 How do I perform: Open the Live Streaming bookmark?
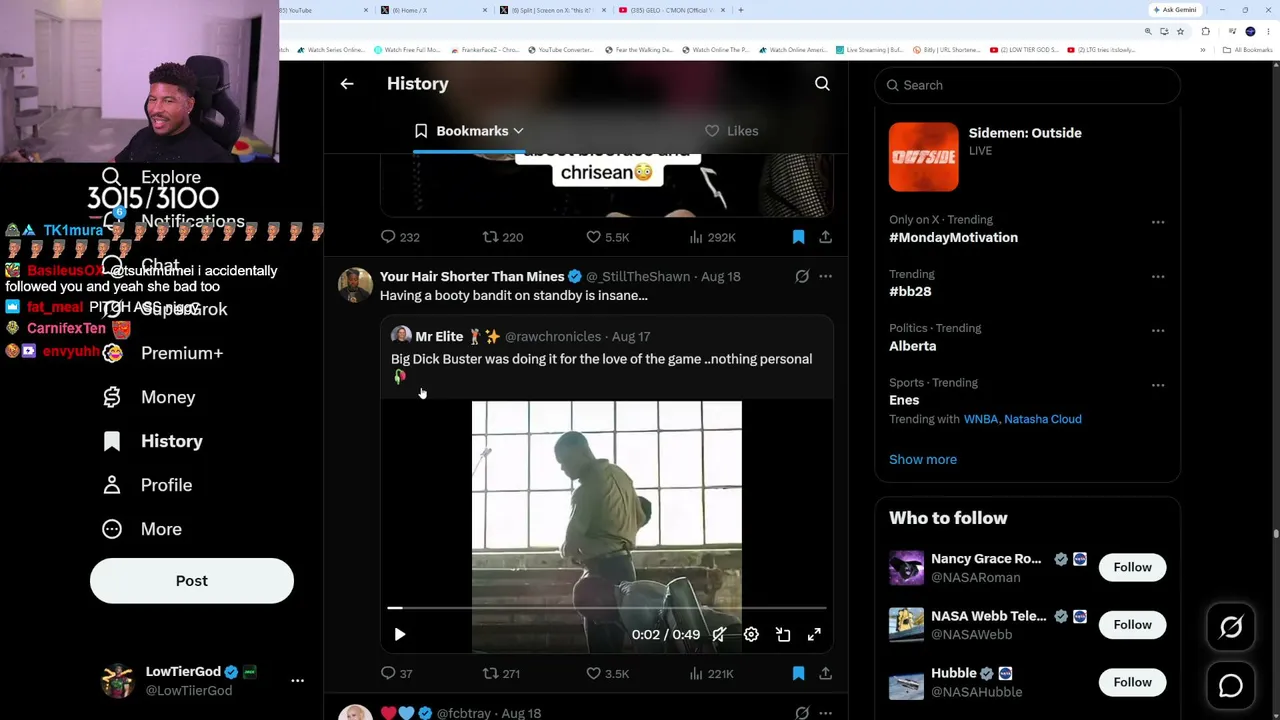click(869, 50)
